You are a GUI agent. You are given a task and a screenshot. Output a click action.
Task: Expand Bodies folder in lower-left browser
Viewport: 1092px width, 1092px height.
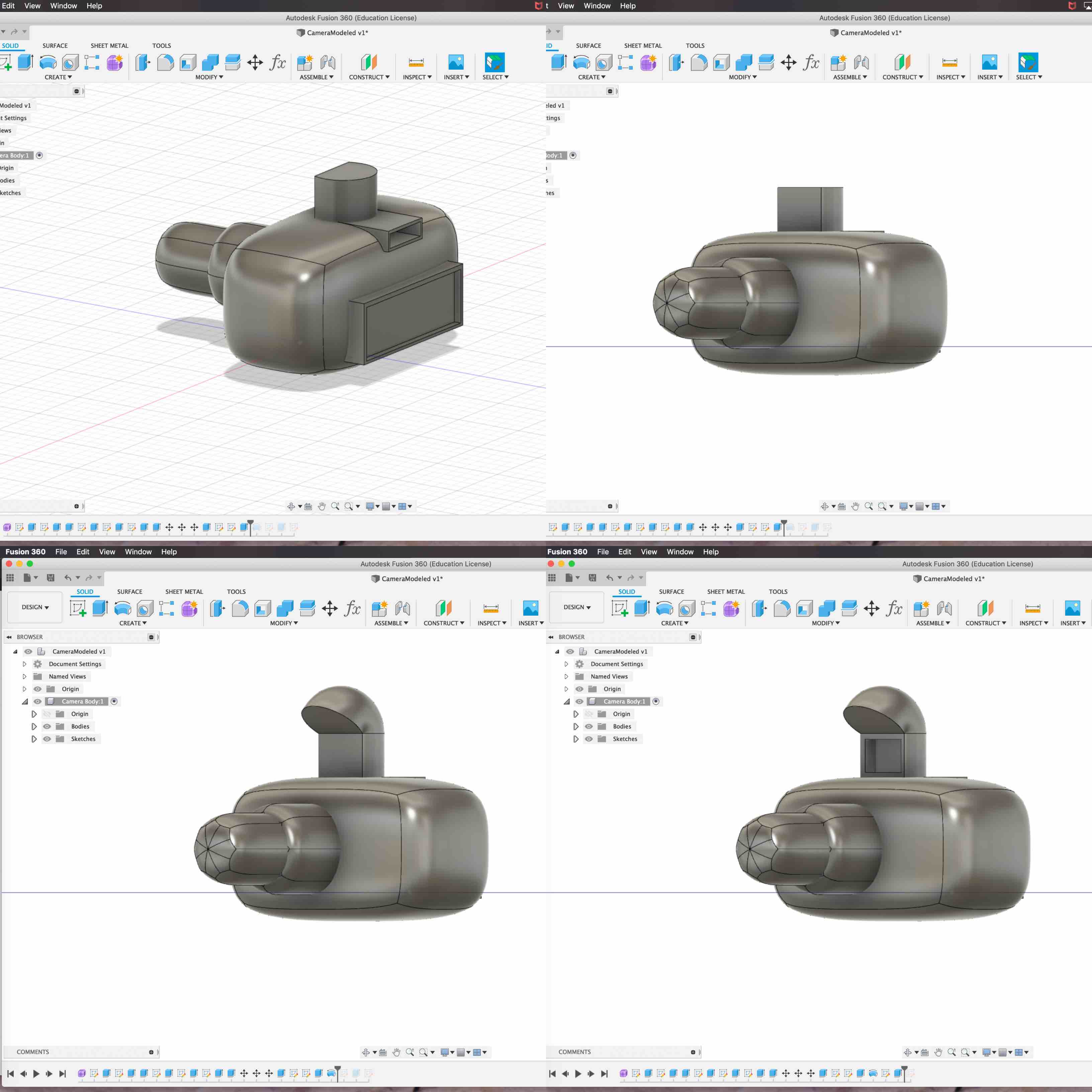click(x=34, y=726)
